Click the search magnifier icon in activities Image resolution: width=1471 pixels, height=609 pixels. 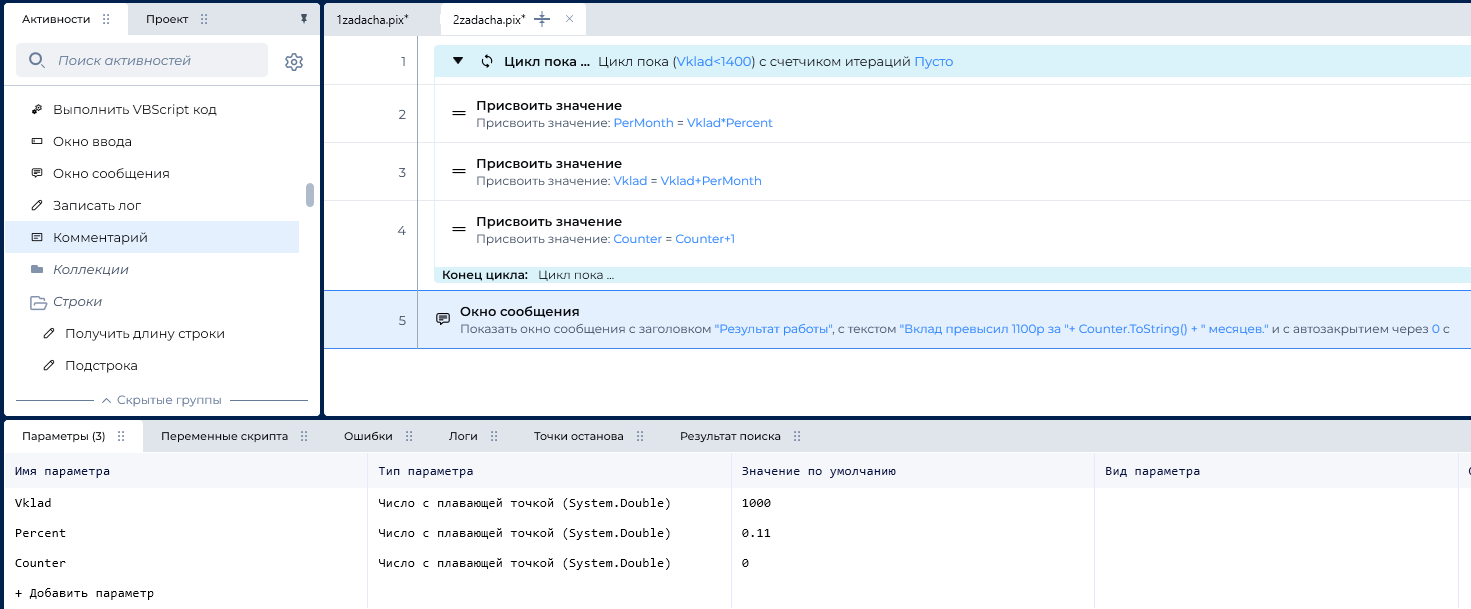point(37,60)
